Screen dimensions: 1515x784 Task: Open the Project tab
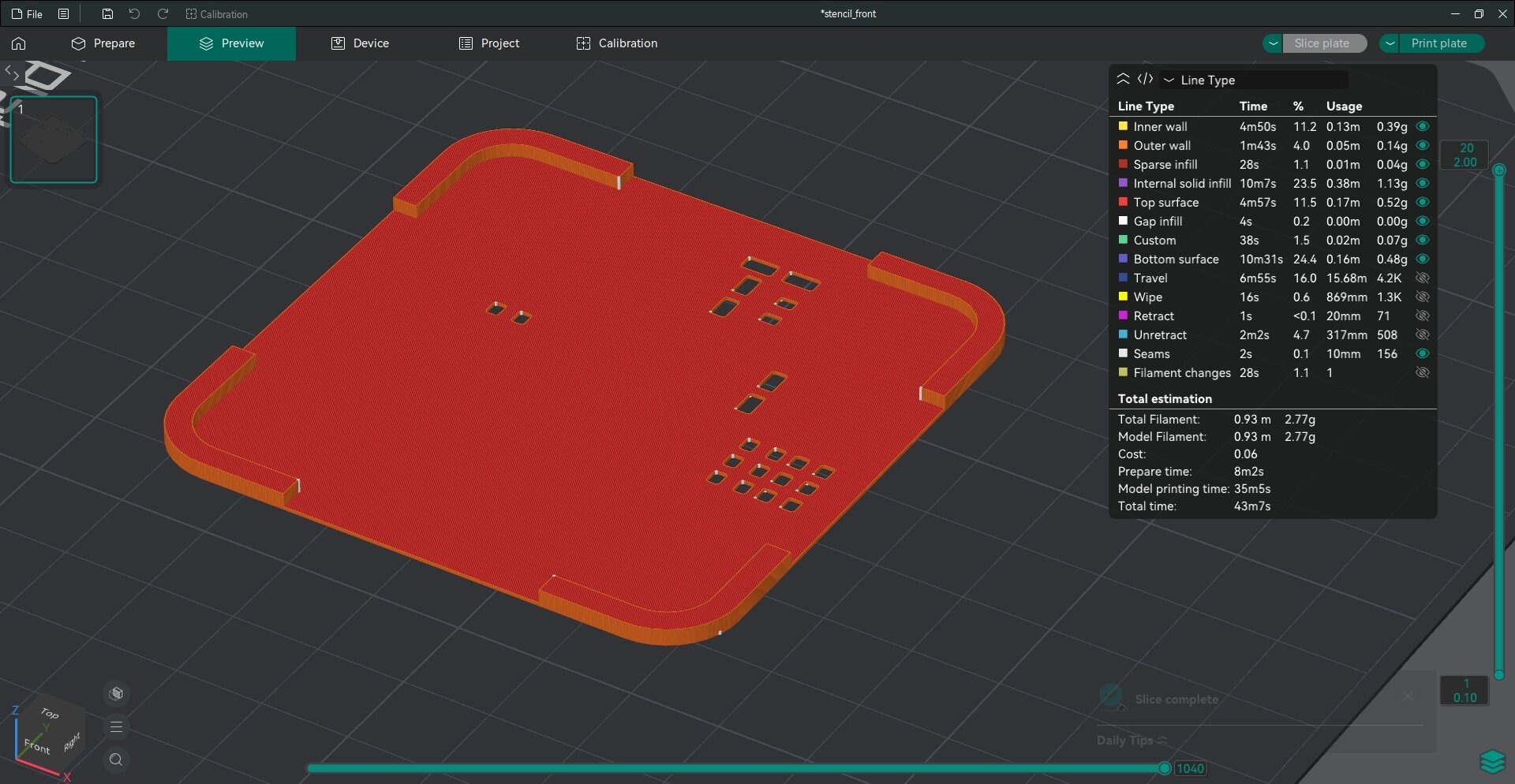point(489,43)
